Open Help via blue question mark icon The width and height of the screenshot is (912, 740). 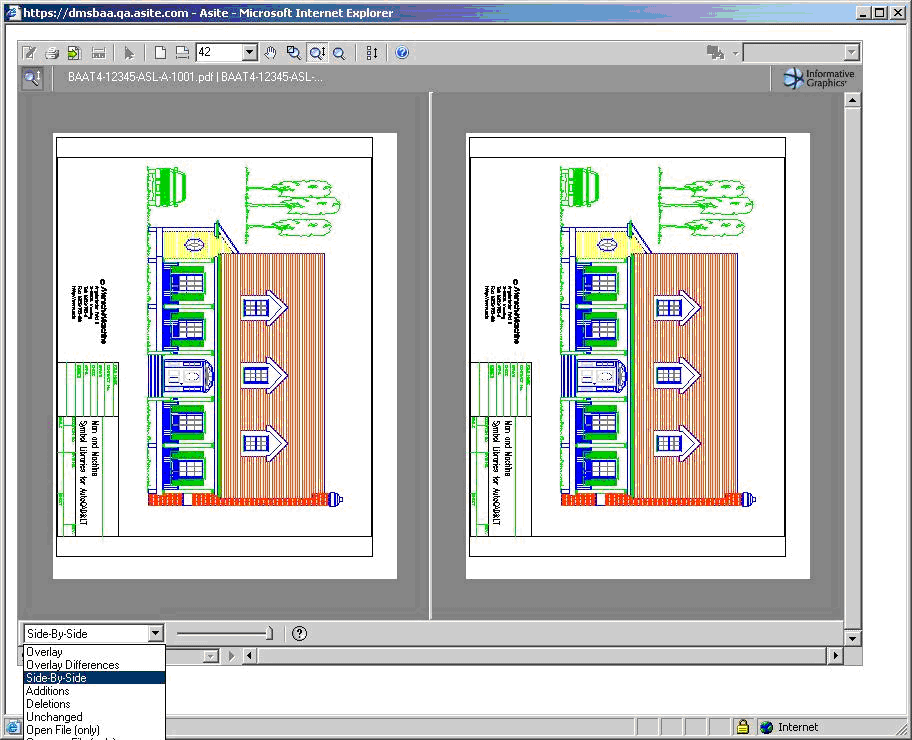pyautogui.click(x=402, y=53)
